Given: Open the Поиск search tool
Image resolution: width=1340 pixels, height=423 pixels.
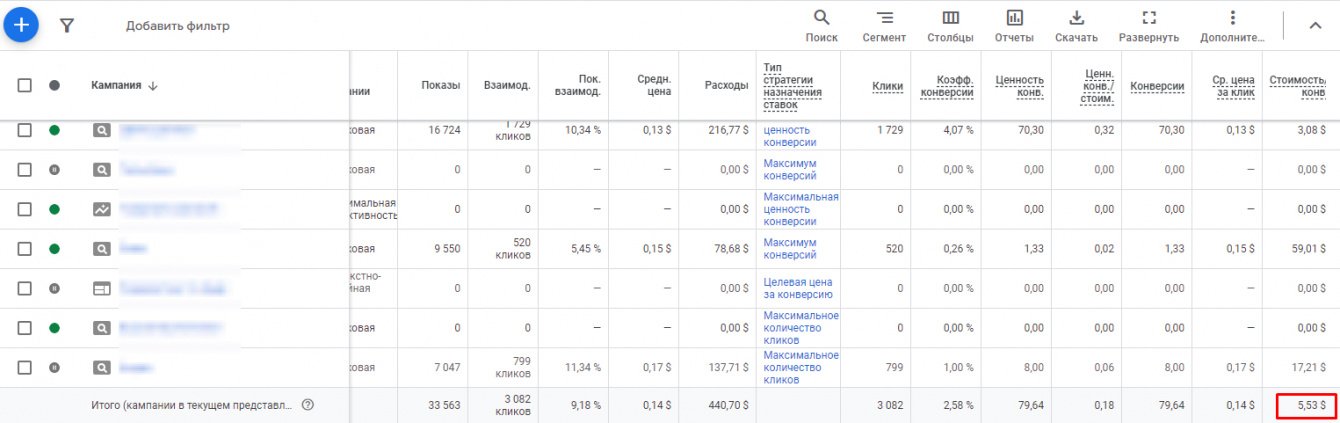Looking at the screenshot, I should [x=821, y=26].
